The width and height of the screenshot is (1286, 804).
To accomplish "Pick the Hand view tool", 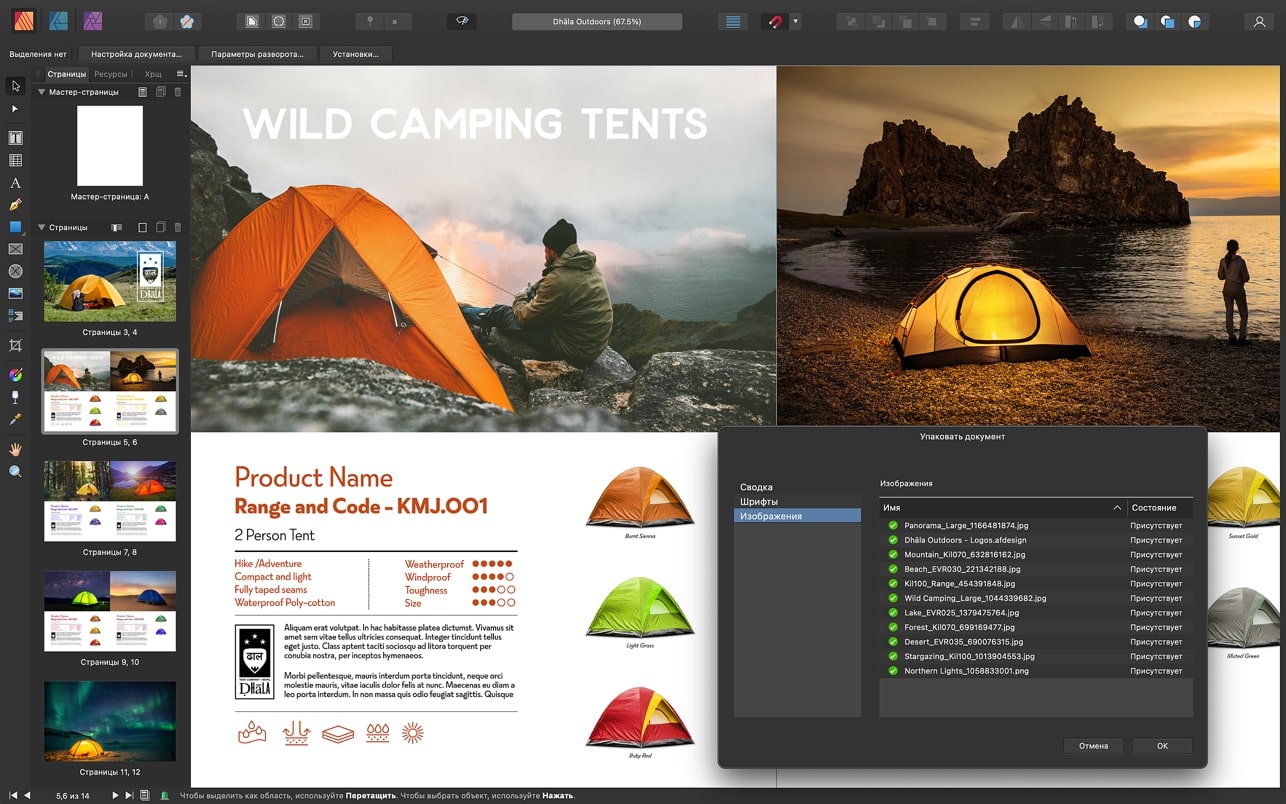I will pos(15,449).
